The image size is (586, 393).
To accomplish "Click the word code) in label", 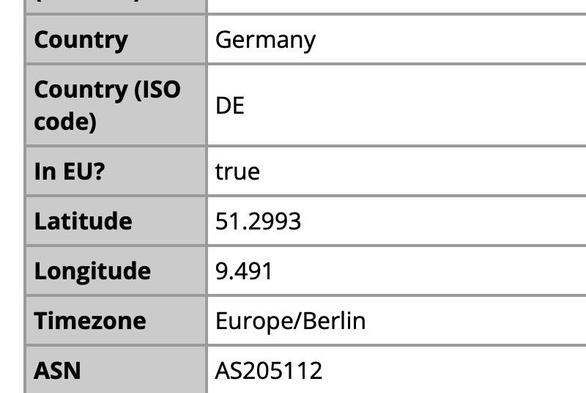I will point(65,122).
